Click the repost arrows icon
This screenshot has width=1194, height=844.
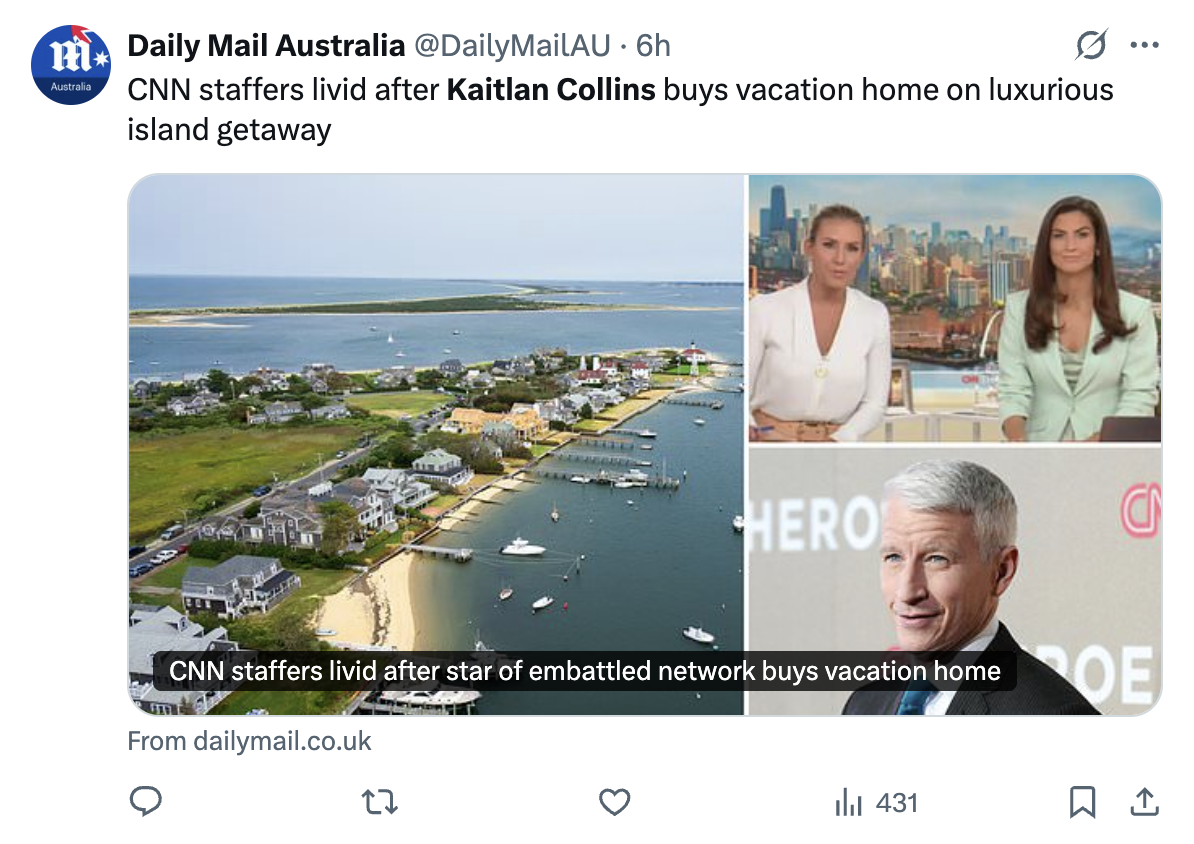click(379, 802)
